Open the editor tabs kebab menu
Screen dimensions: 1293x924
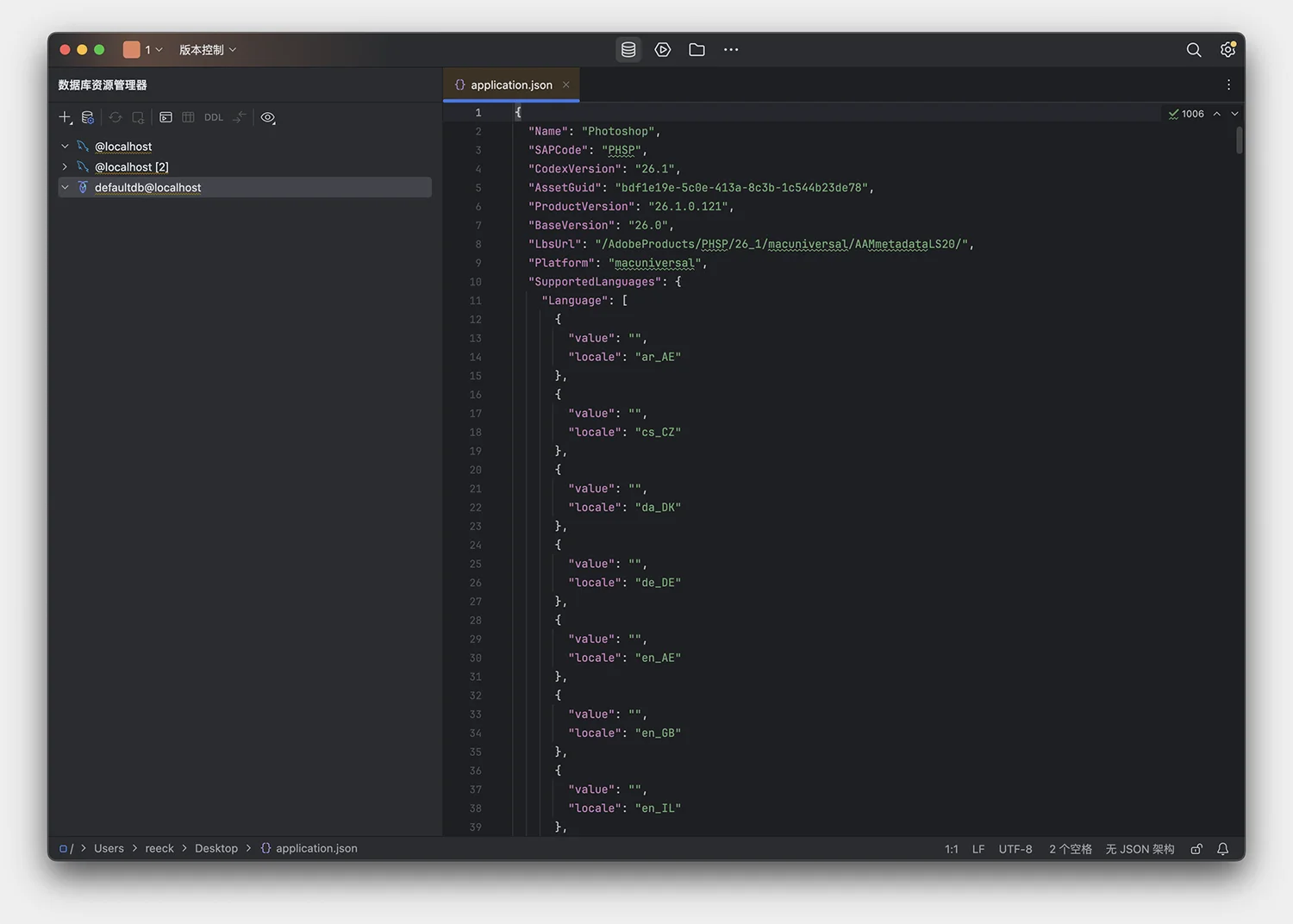tap(1228, 84)
